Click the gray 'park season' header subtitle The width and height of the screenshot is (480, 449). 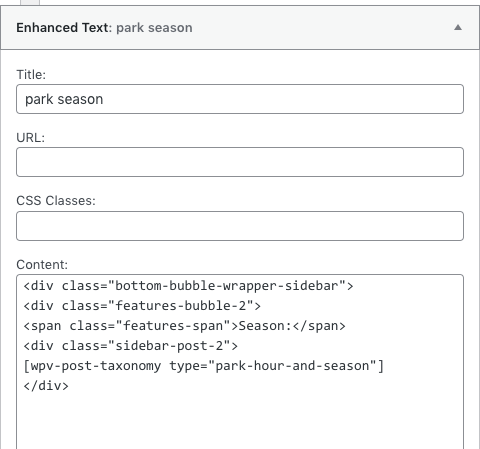tap(154, 28)
